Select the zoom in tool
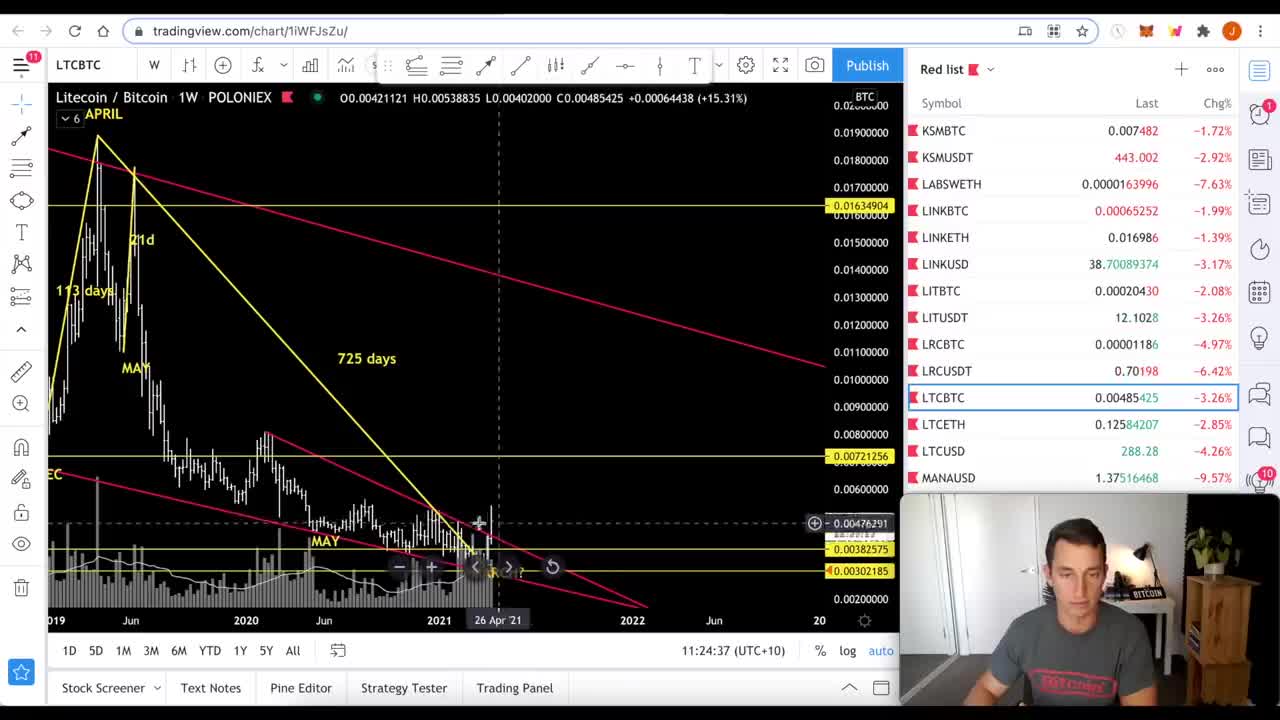Screen dimensions: 1280x720 click(x=21, y=404)
